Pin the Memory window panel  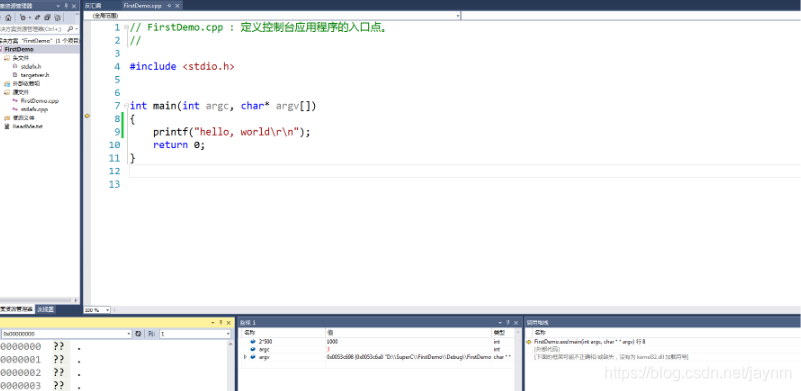[x=221, y=323]
